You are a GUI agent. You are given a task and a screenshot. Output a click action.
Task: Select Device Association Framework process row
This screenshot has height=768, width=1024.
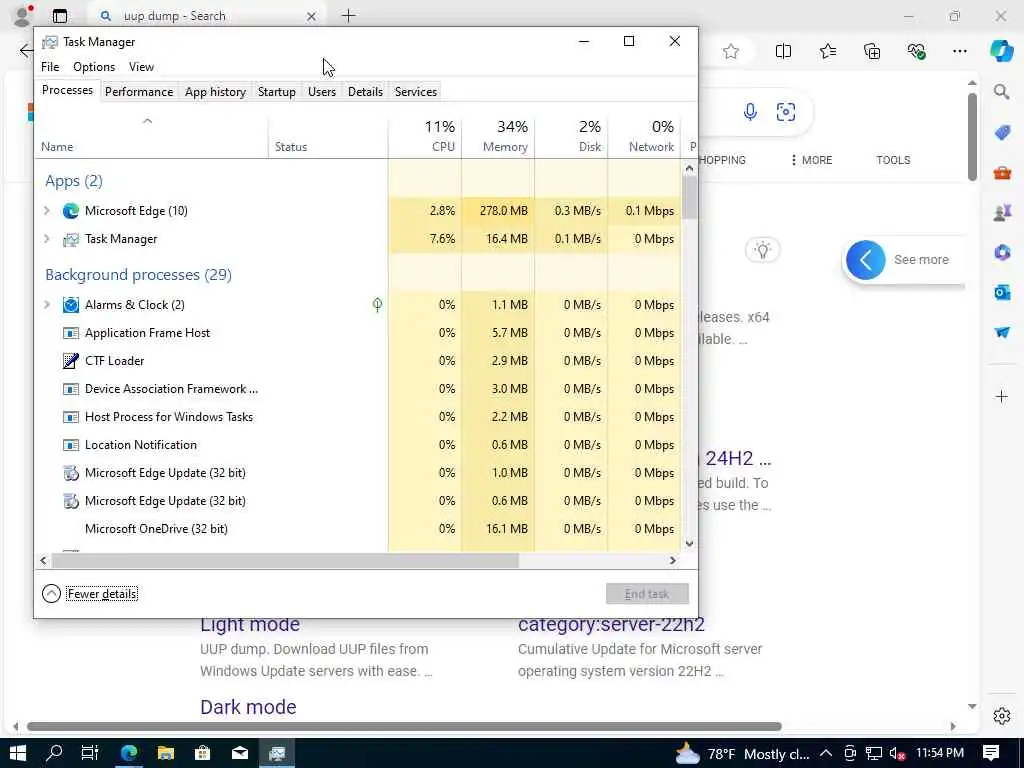[358, 389]
